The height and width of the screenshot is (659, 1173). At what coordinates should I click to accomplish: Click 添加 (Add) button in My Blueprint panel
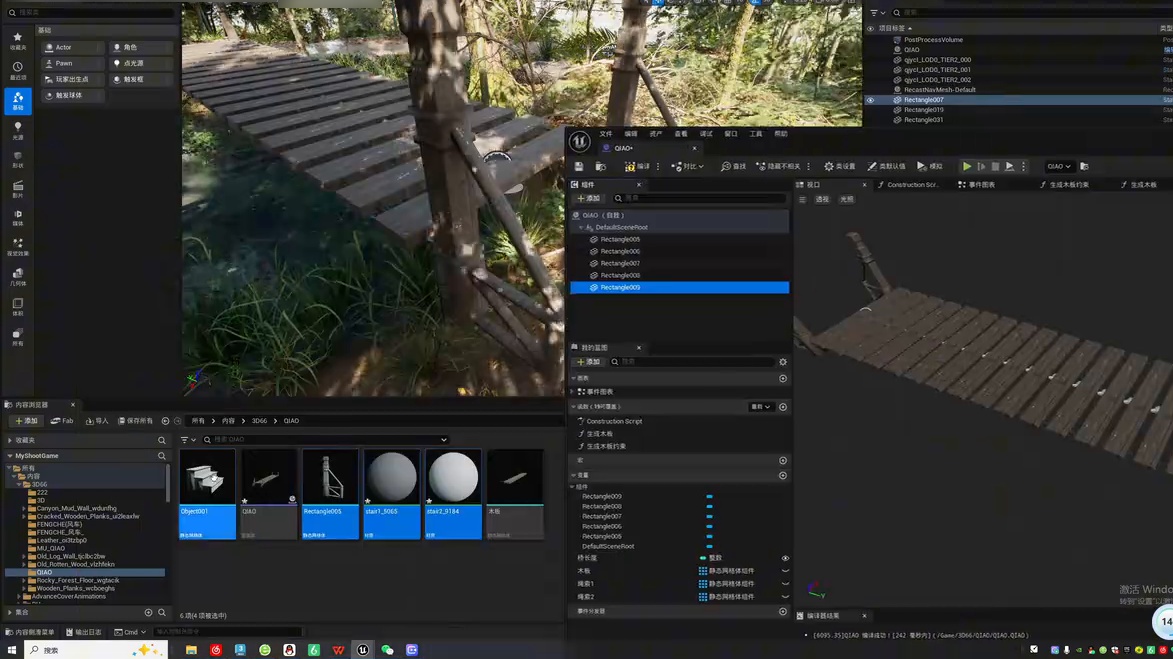click(589, 362)
